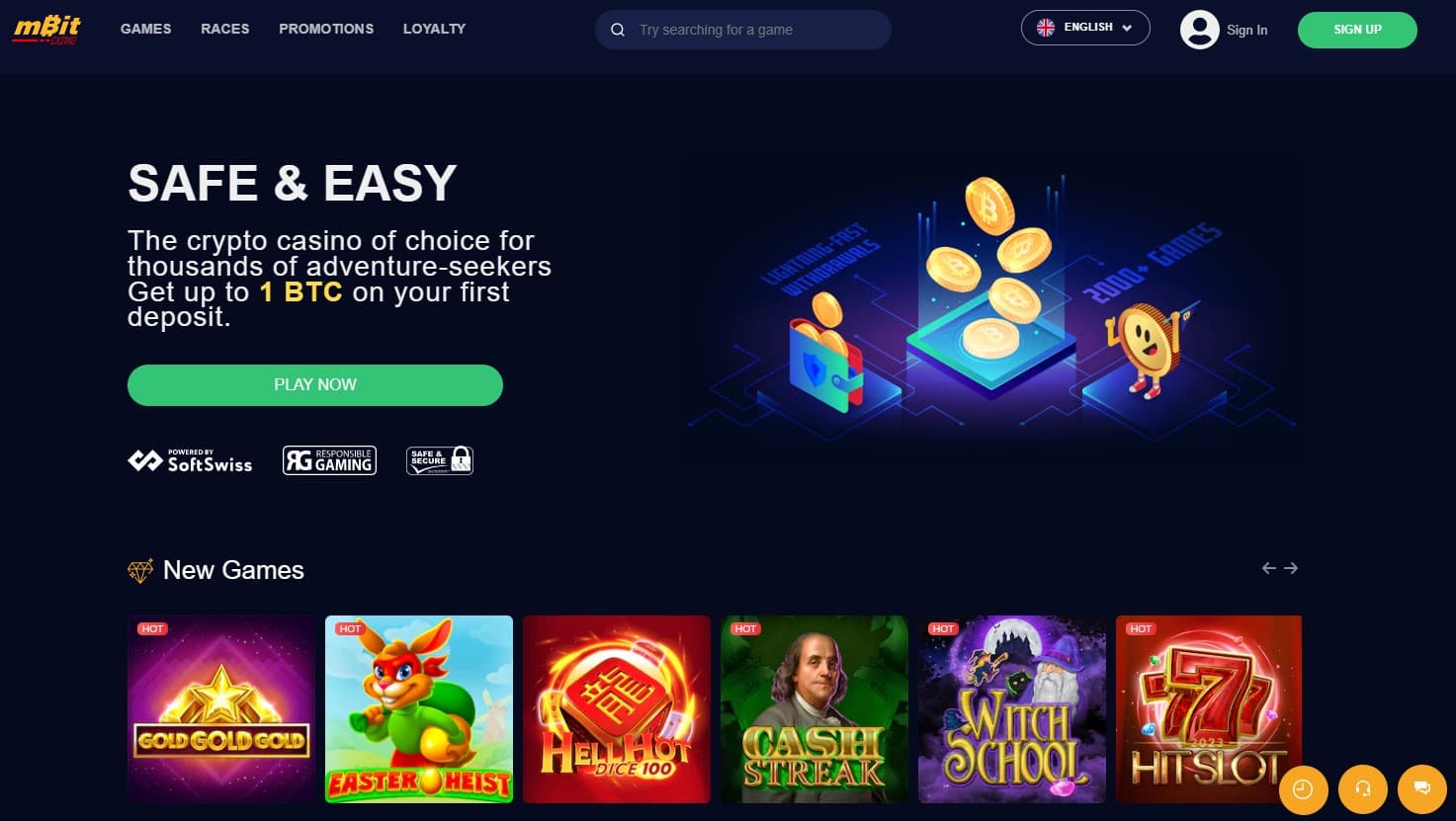Click the Responsible Gaming badge

pos(329,460)
